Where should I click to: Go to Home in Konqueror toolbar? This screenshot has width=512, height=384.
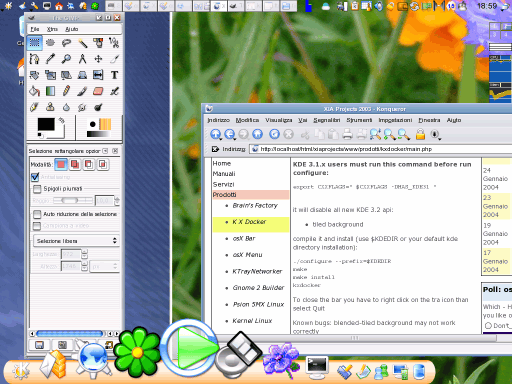click(257, 134)
